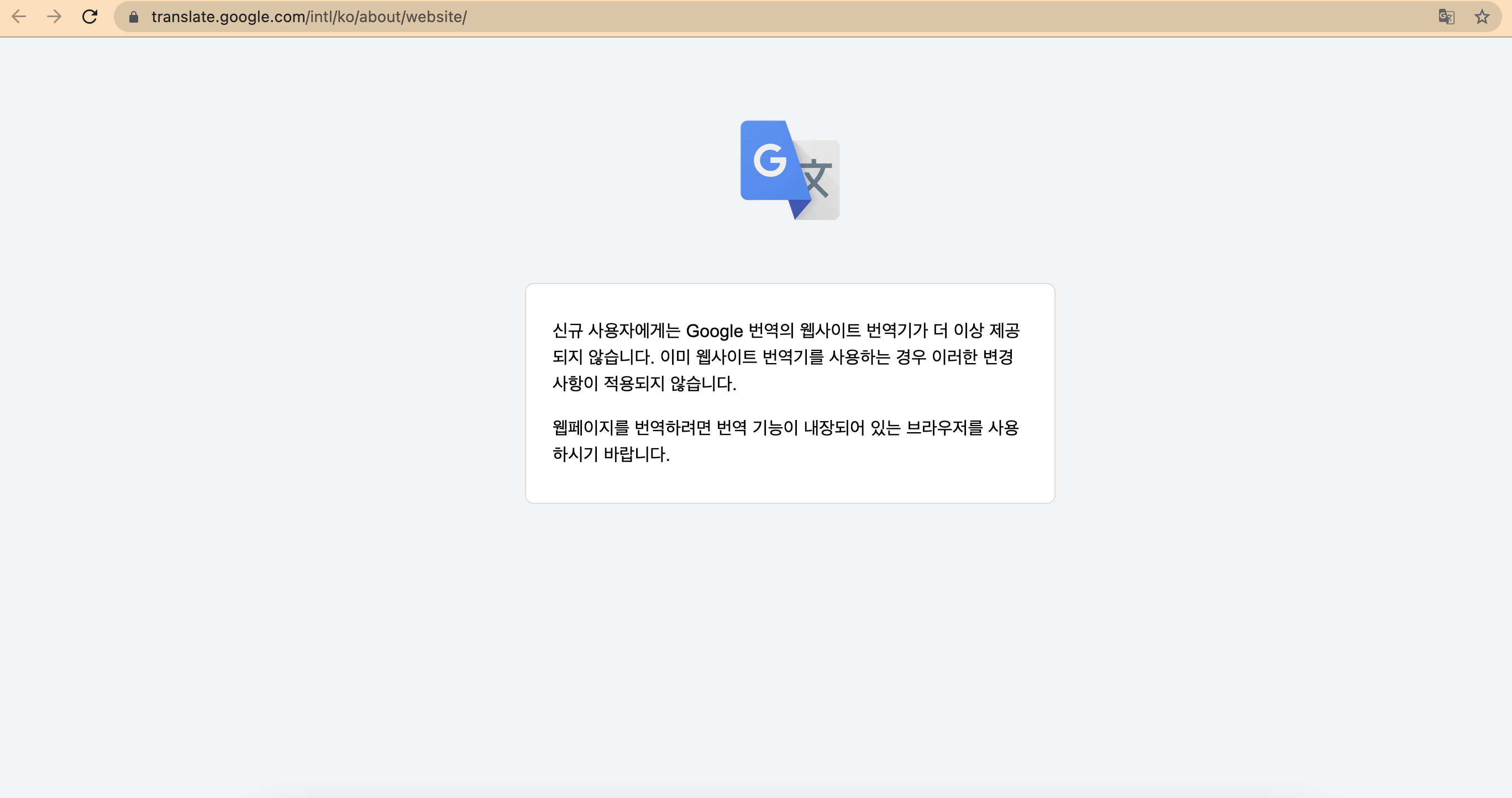
Task: Bookmark this page with the star
Action: coord(1482,17)
